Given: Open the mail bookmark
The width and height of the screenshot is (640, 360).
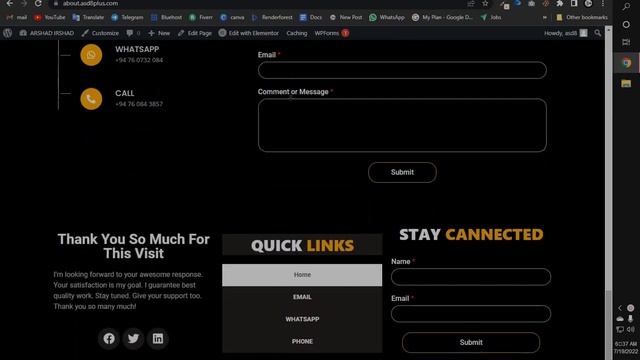Looking at the screenshot, I should (16, 18).
